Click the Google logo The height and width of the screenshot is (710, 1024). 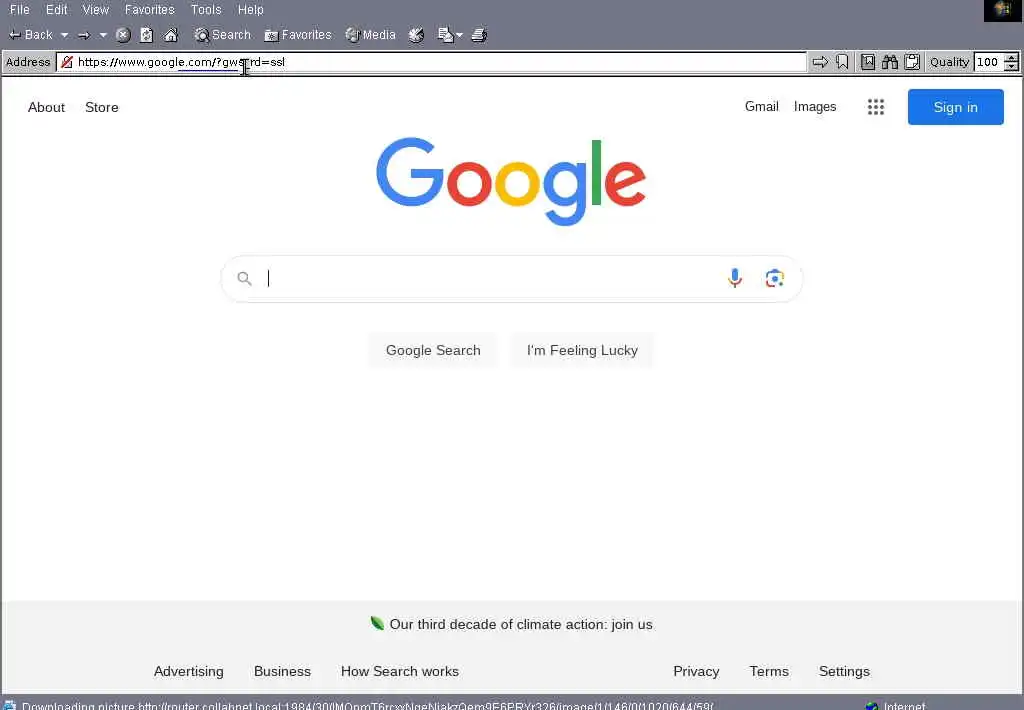[511, 181]
